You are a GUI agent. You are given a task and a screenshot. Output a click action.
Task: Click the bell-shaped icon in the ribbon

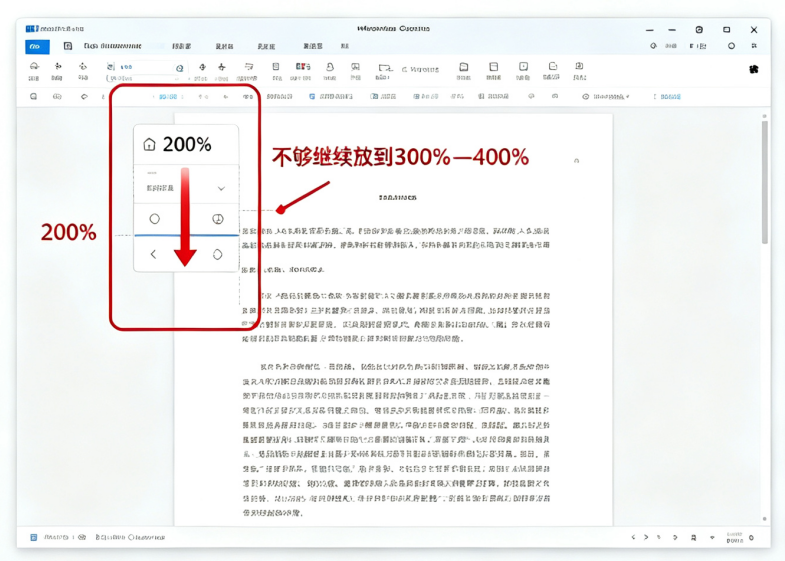pyautogui.click(x=329, y=67)
